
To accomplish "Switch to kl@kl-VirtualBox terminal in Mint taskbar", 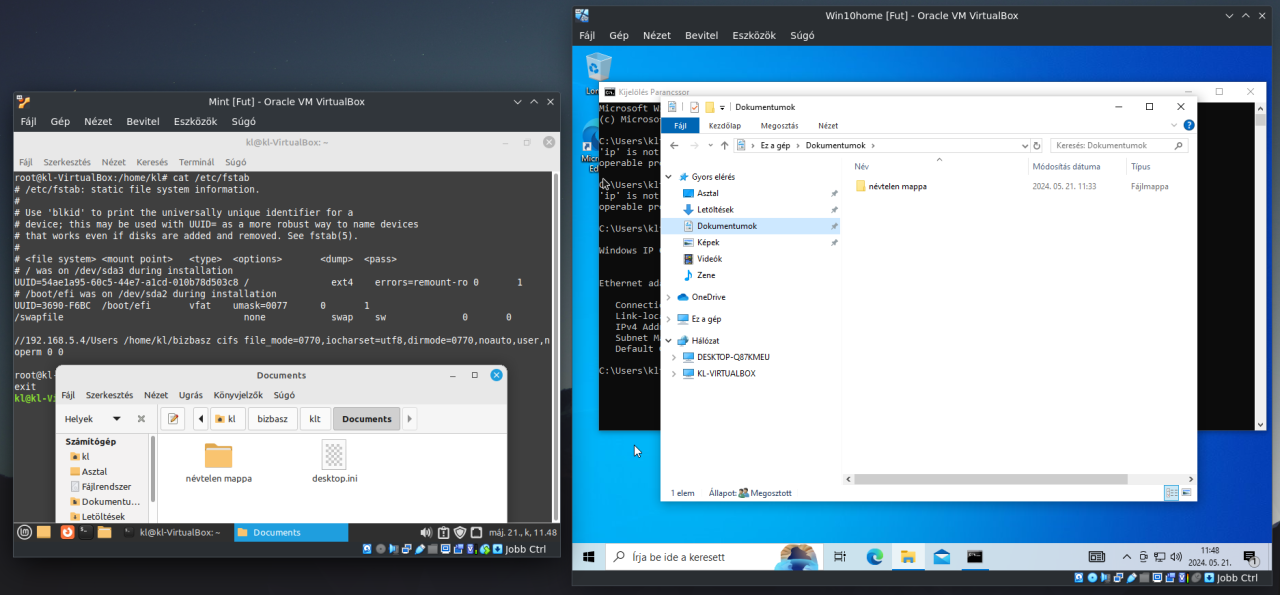I will (x=172, y=532).
